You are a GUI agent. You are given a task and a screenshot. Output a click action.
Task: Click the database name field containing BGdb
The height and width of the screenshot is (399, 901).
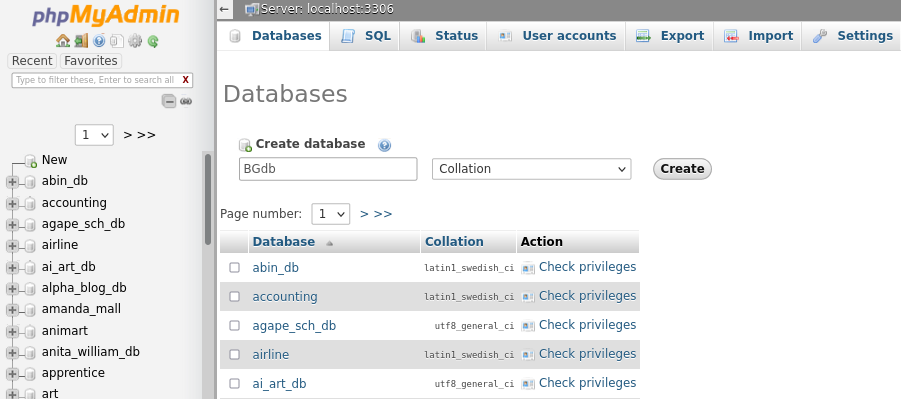(x=328, y=169)
